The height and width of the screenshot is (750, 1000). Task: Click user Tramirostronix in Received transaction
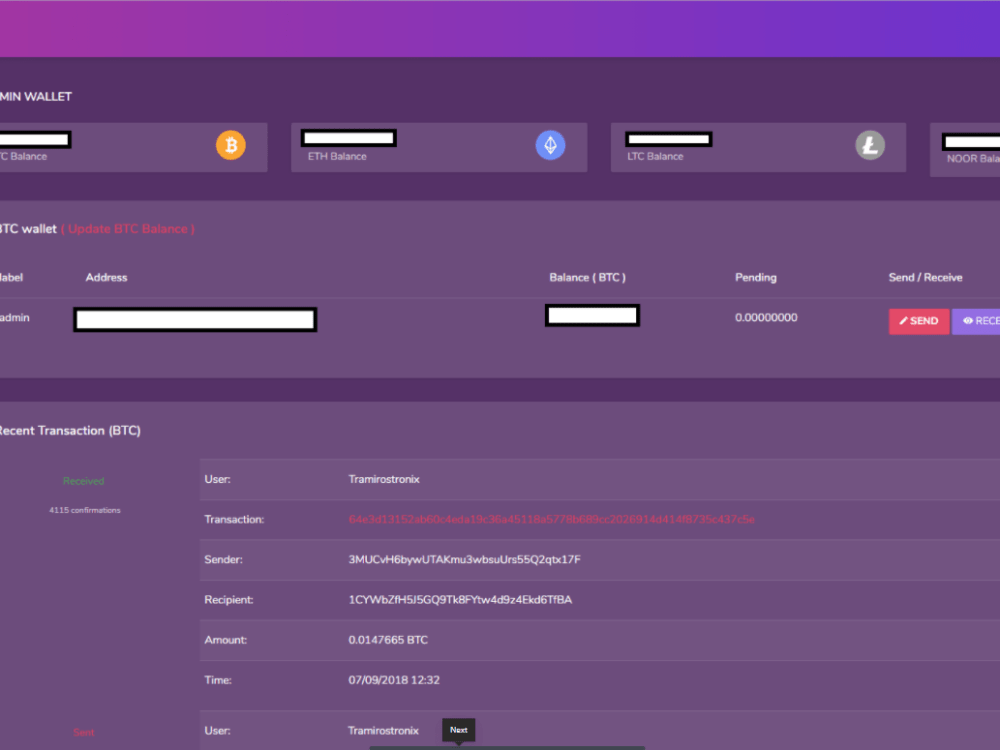coord(384,479)
